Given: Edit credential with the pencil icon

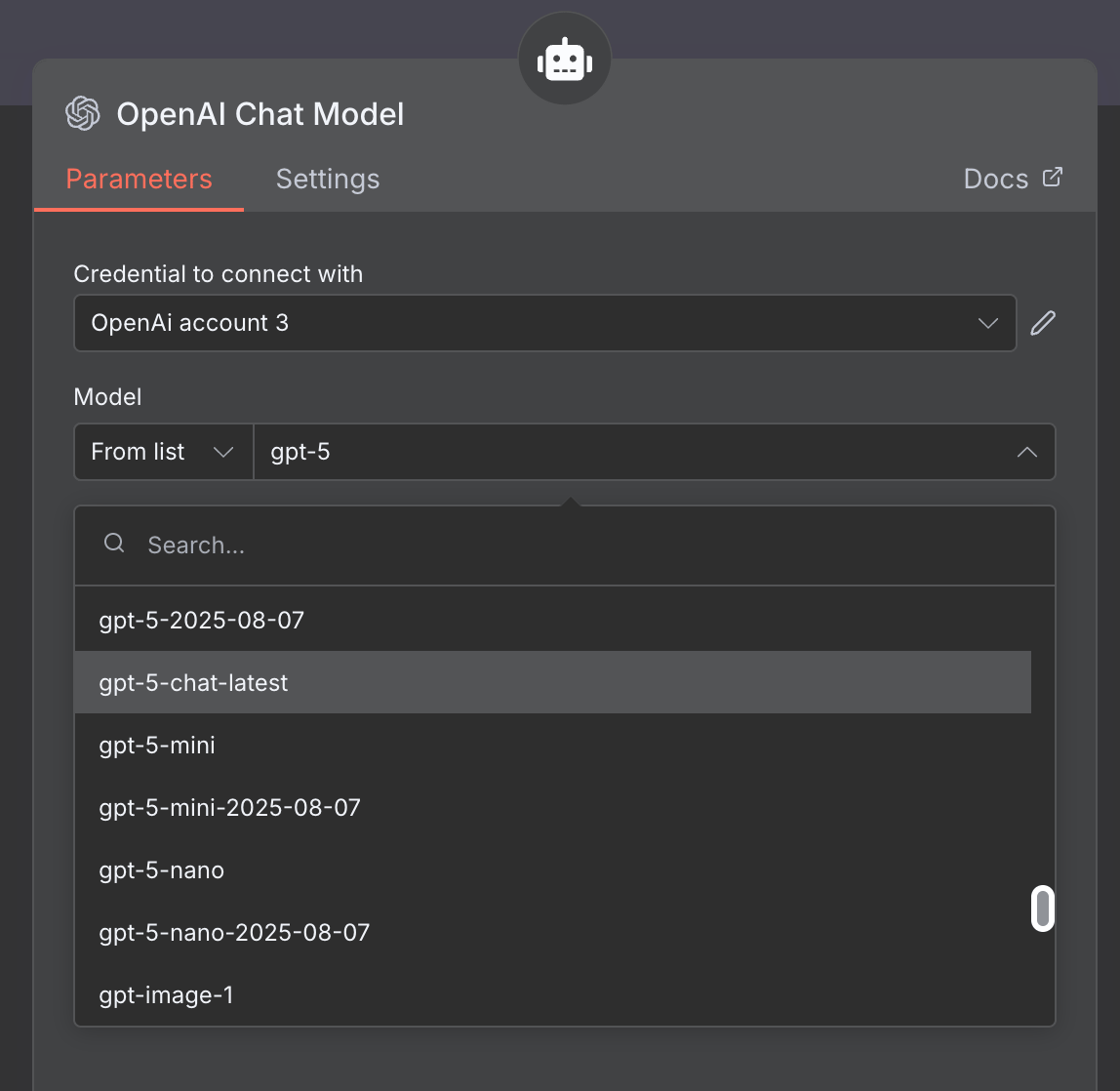Looking at the screenshot, I should 1043,323.
